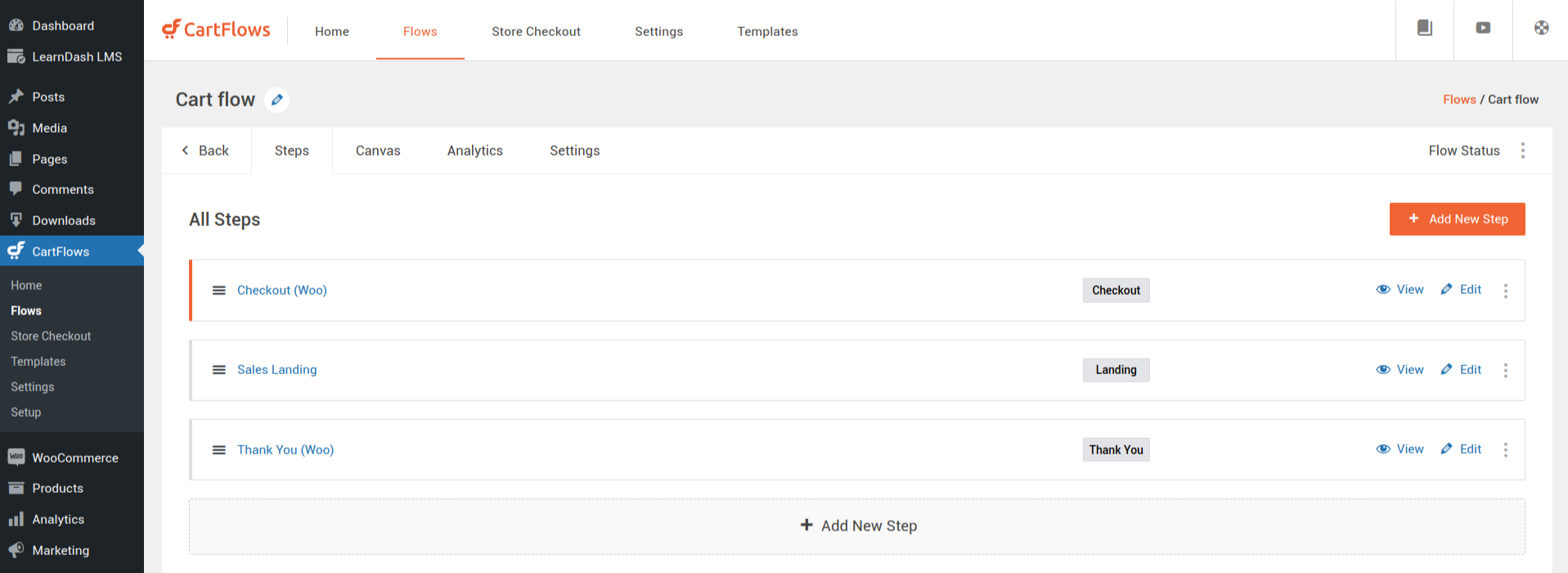
Task: Open the support lifebuoy icon
Action: click(1541, 28)
